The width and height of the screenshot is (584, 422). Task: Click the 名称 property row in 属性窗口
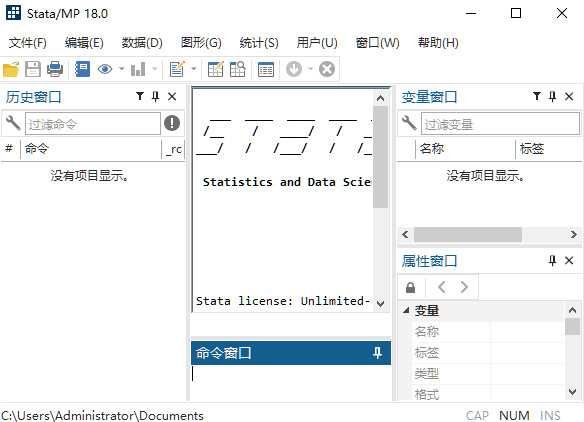488,332
